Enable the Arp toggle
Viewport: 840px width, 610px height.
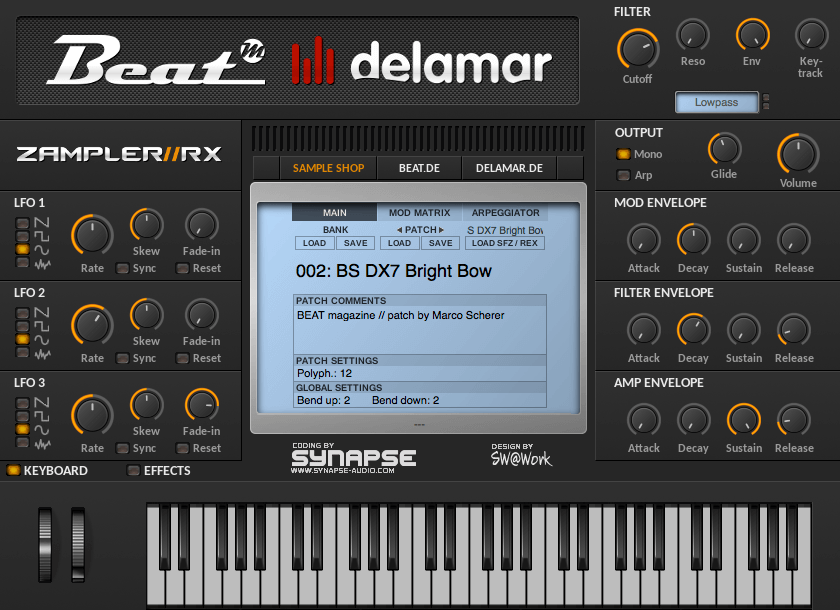click(x=623, y=175)
